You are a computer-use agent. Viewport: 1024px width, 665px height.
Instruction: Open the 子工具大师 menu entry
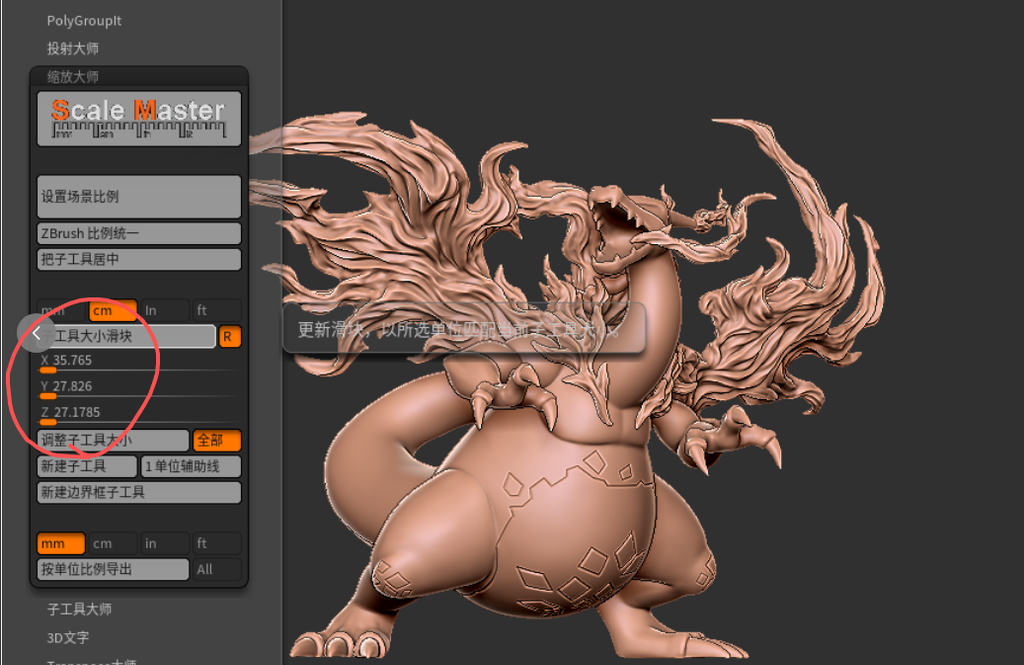(x=79, y=609)
